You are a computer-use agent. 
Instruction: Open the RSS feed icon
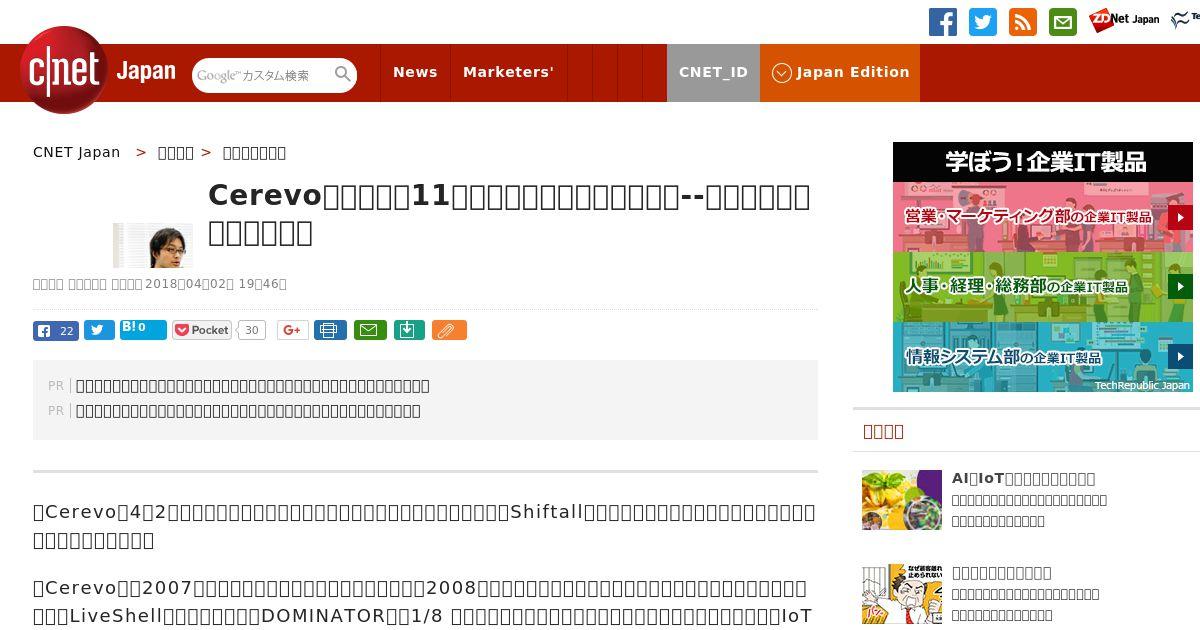(x=1023, y=22)
